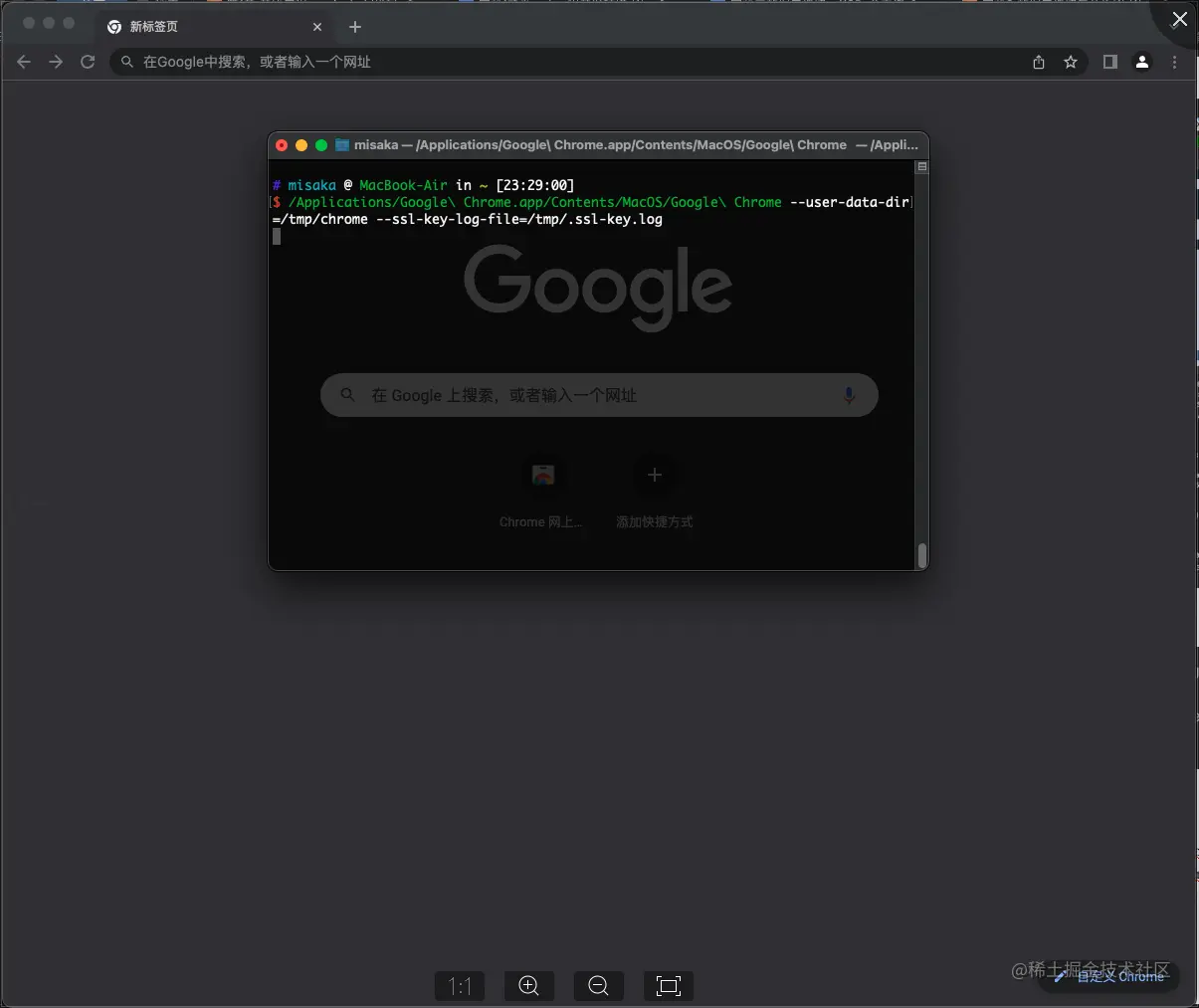Select the 新标签页 tab
The image size is (1199, 1008).
point(214,27)
